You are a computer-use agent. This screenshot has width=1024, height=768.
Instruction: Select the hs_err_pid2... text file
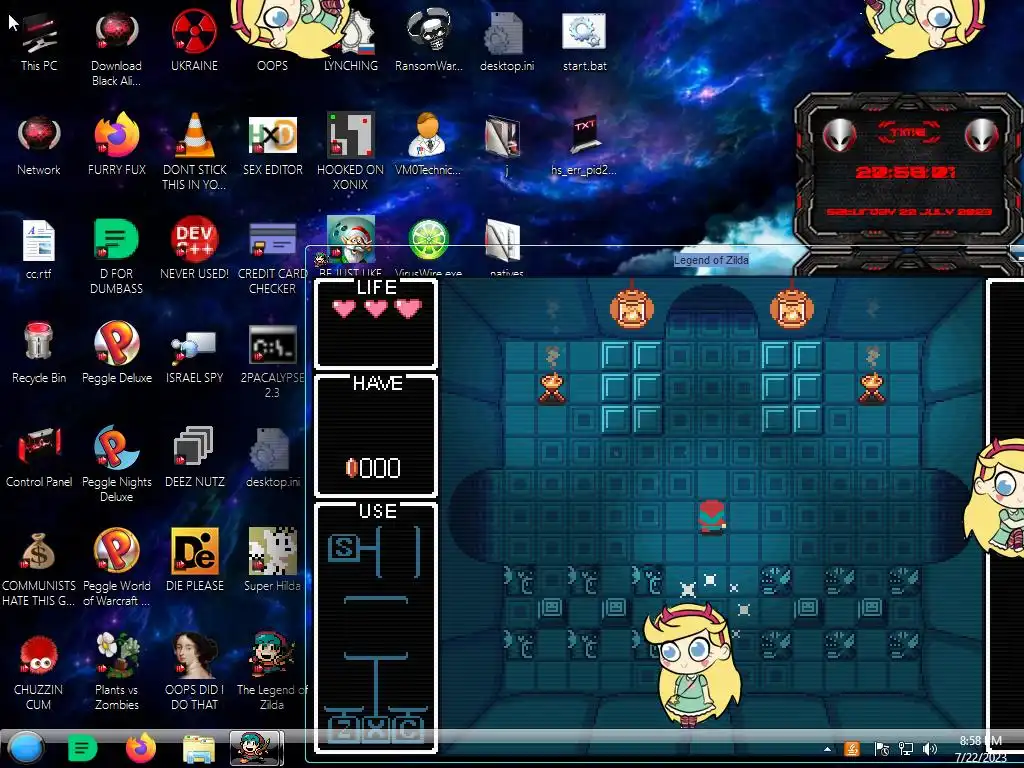click(x=584, y=147)
